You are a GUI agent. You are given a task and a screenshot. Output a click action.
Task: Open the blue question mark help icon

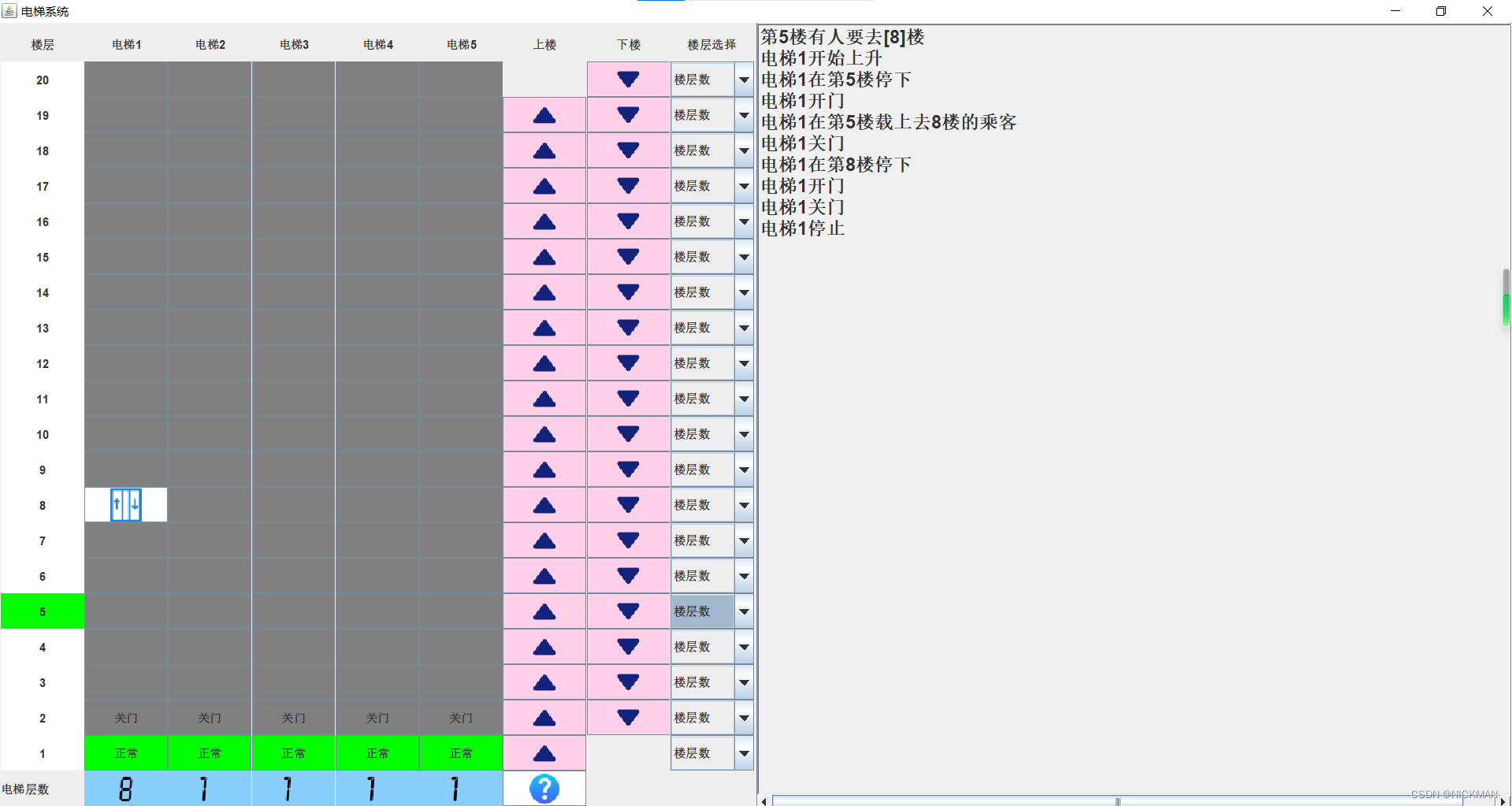coord(544,789)
